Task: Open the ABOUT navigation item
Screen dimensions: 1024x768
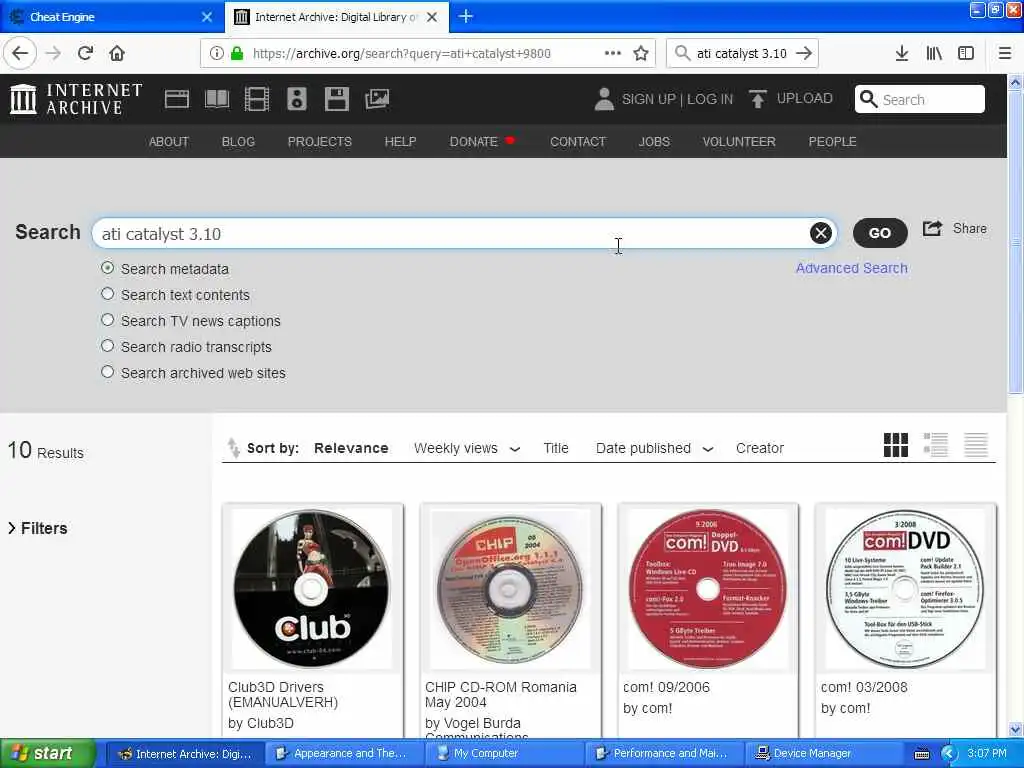Action: pos(168,142)
